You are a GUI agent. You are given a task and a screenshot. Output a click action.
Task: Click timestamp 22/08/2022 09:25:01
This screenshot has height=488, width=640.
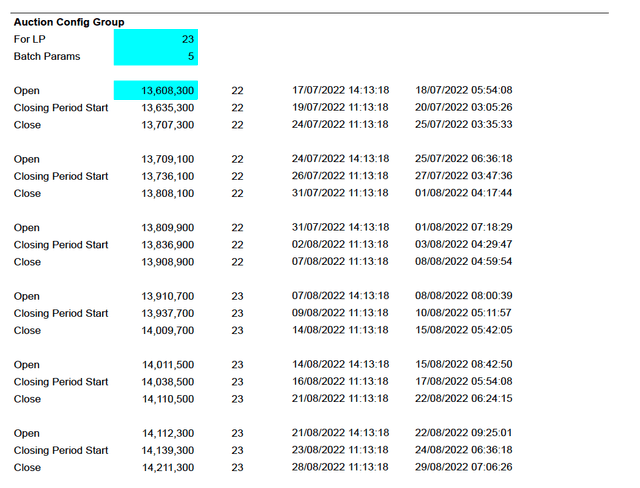click(464, 433)
